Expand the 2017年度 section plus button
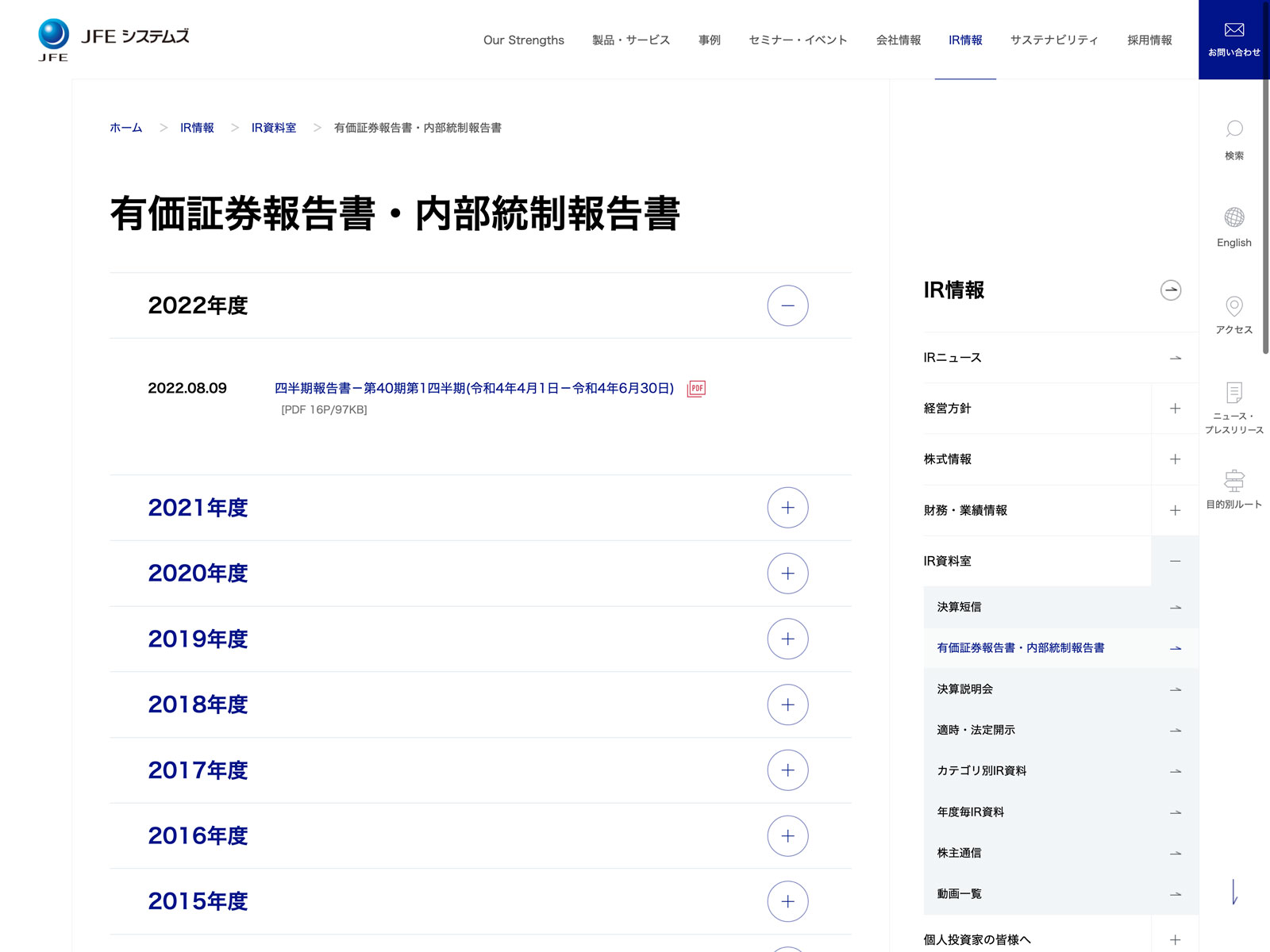Image resolution: width=1270 pixels, height=952 pixels. coord(787,770)
